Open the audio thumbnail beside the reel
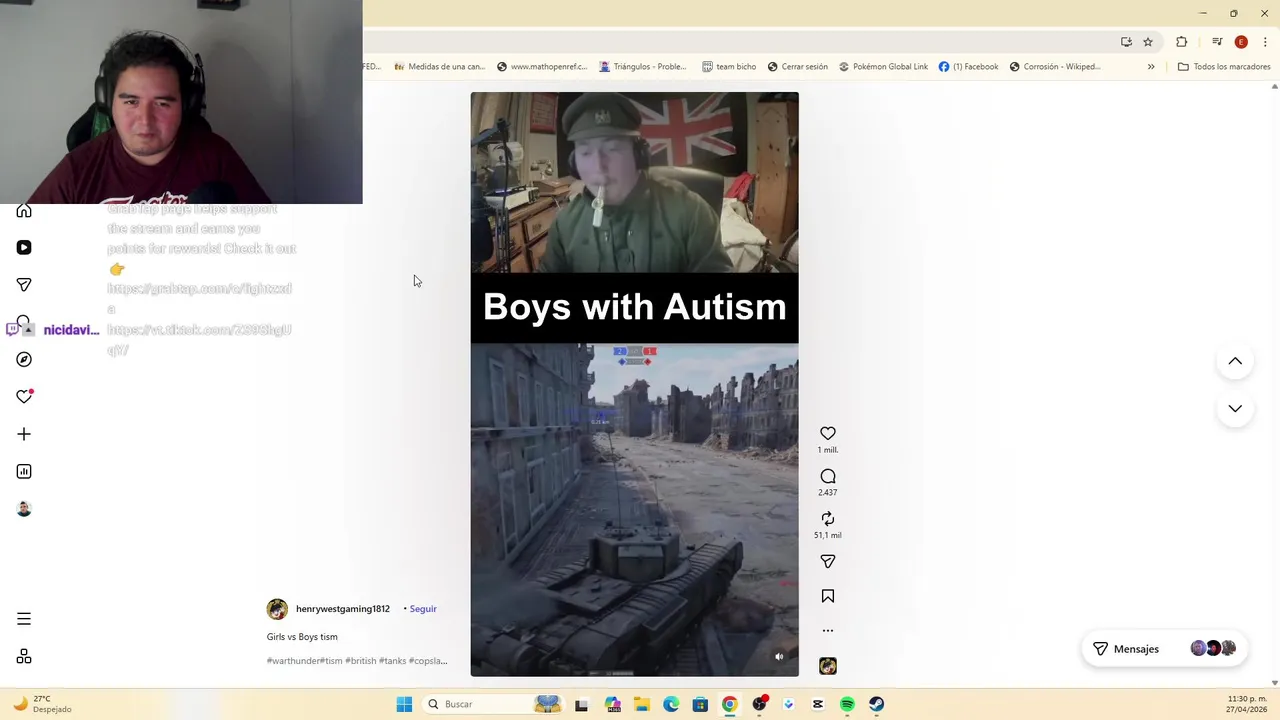 coord(828,666)
